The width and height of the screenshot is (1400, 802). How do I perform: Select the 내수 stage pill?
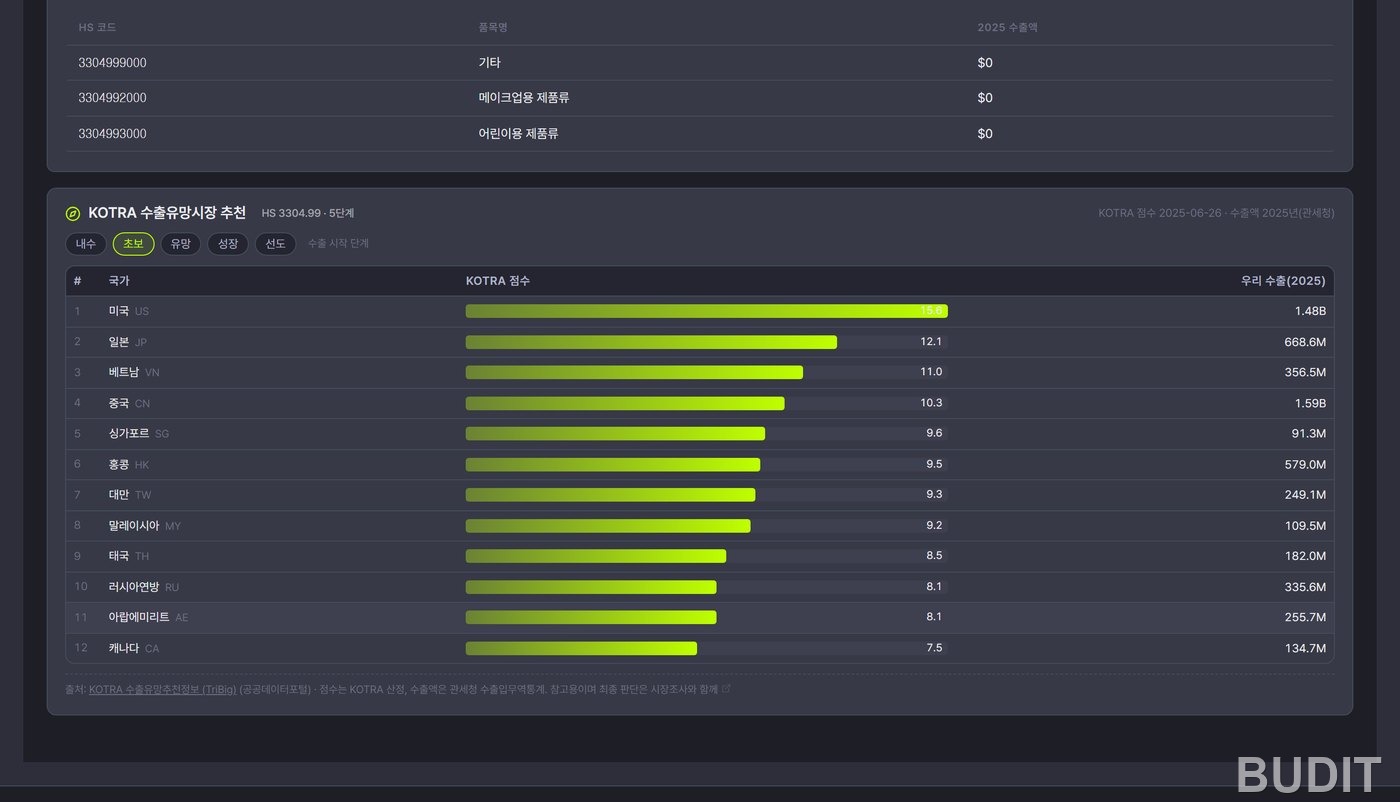86,244
